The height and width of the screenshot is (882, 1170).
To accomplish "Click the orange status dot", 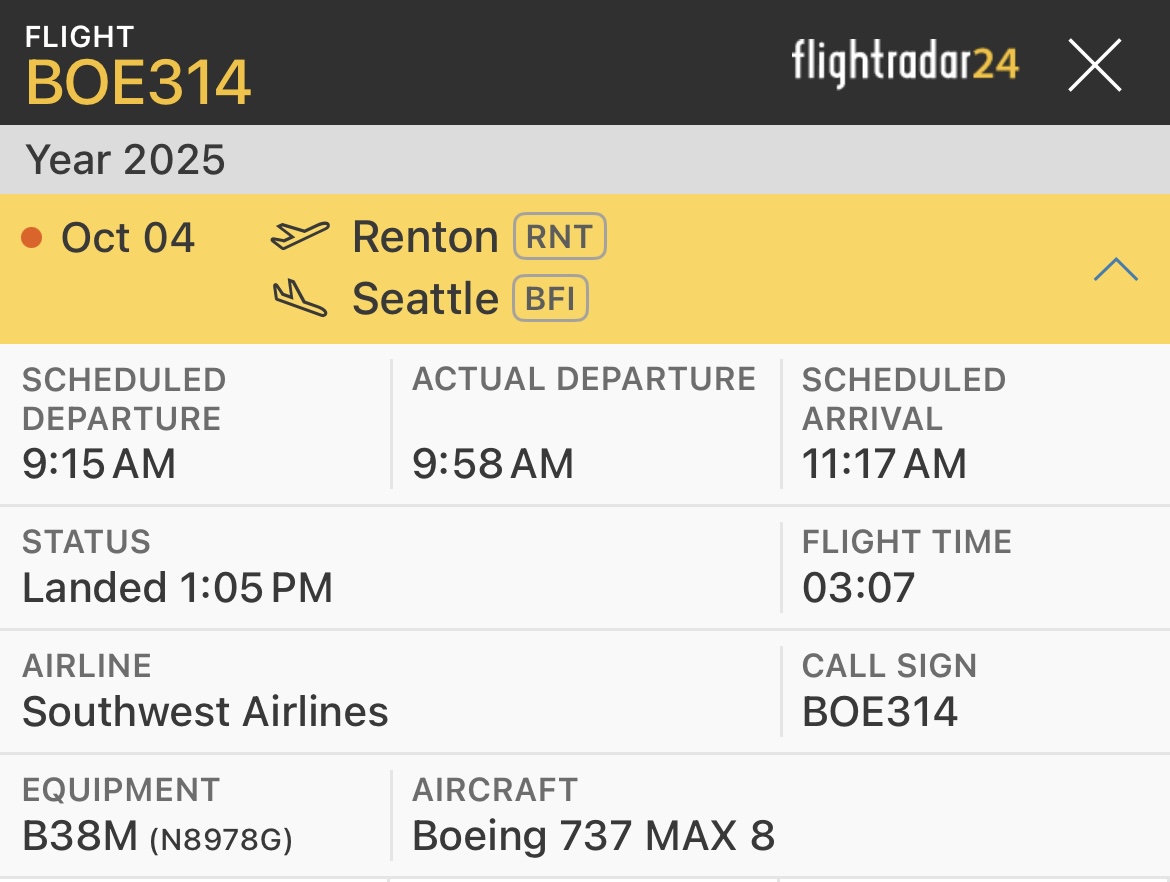I will point(32,238).
